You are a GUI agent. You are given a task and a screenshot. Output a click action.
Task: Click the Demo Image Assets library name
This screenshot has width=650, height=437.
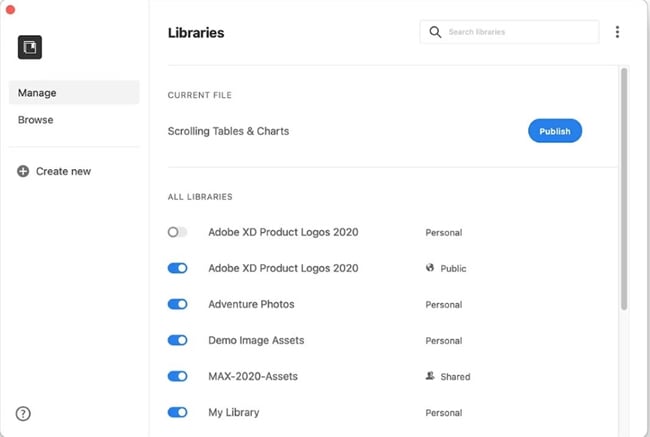pos(256,340)
